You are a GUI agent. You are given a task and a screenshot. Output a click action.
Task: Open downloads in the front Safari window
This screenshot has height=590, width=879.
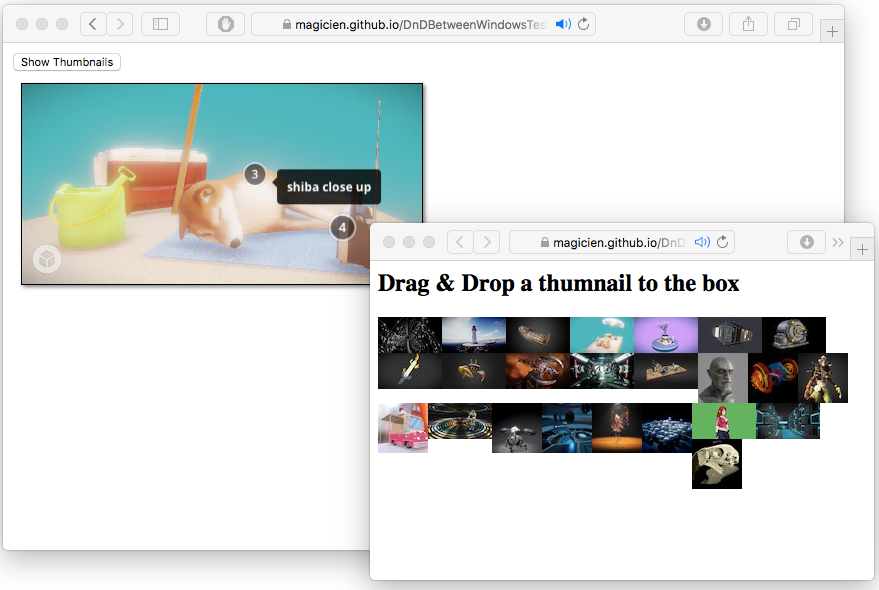click(806, 242)
